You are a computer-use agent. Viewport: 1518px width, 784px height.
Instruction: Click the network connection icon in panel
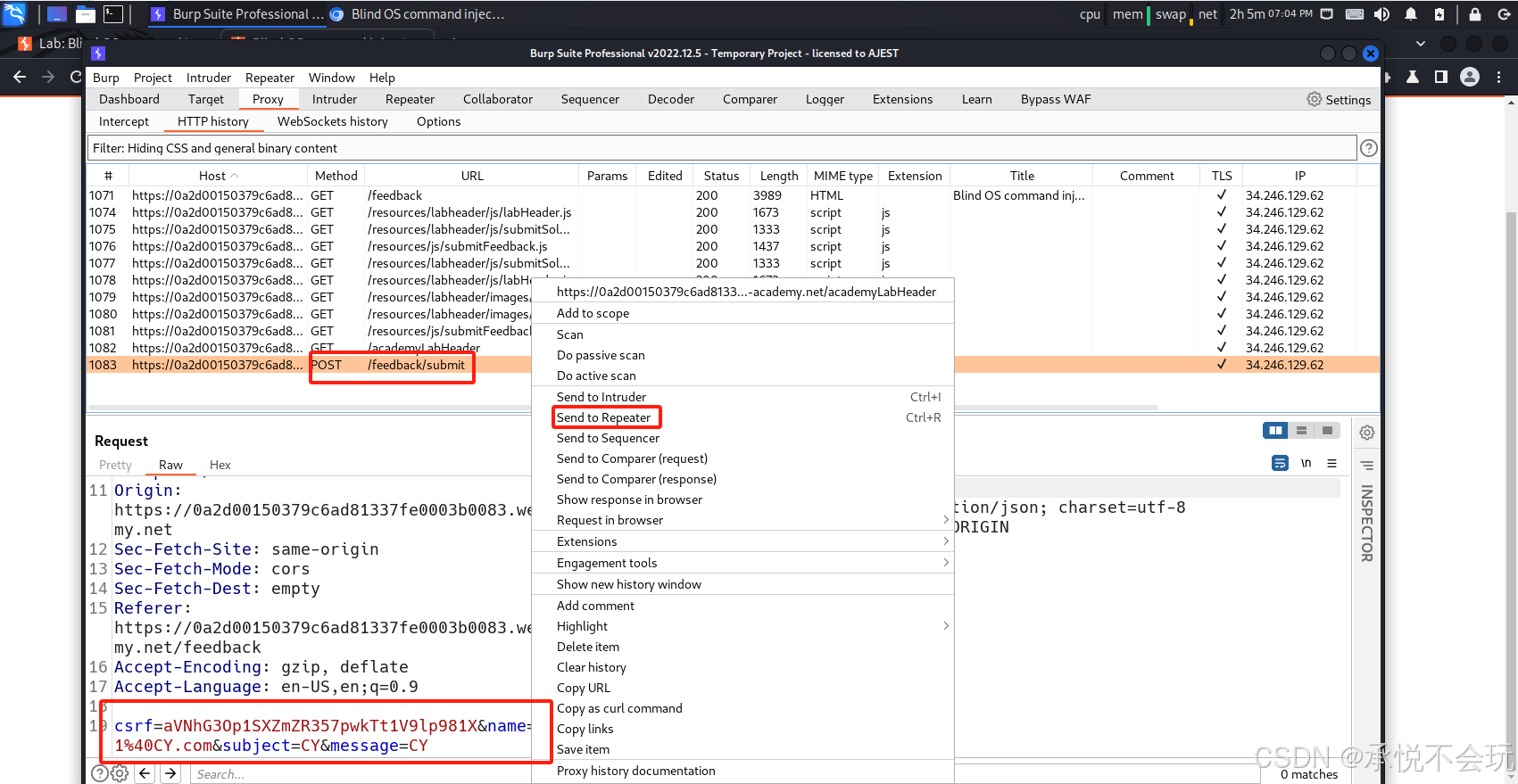tap(1327, 14)
